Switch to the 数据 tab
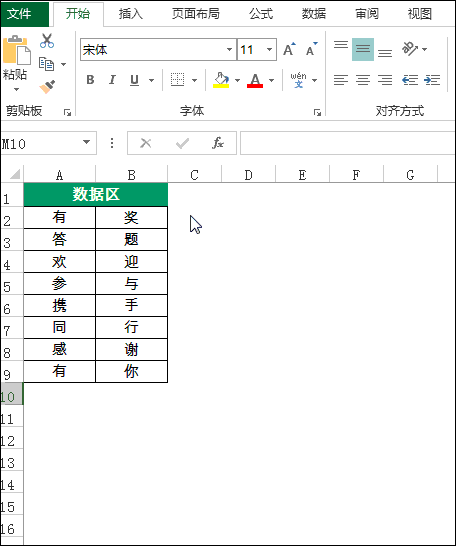This screenshot has height=546, width=456. point(314,14)
